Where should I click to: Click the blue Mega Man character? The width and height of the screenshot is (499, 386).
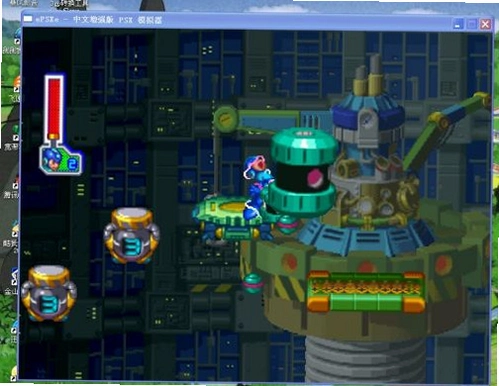pos(258,187)
